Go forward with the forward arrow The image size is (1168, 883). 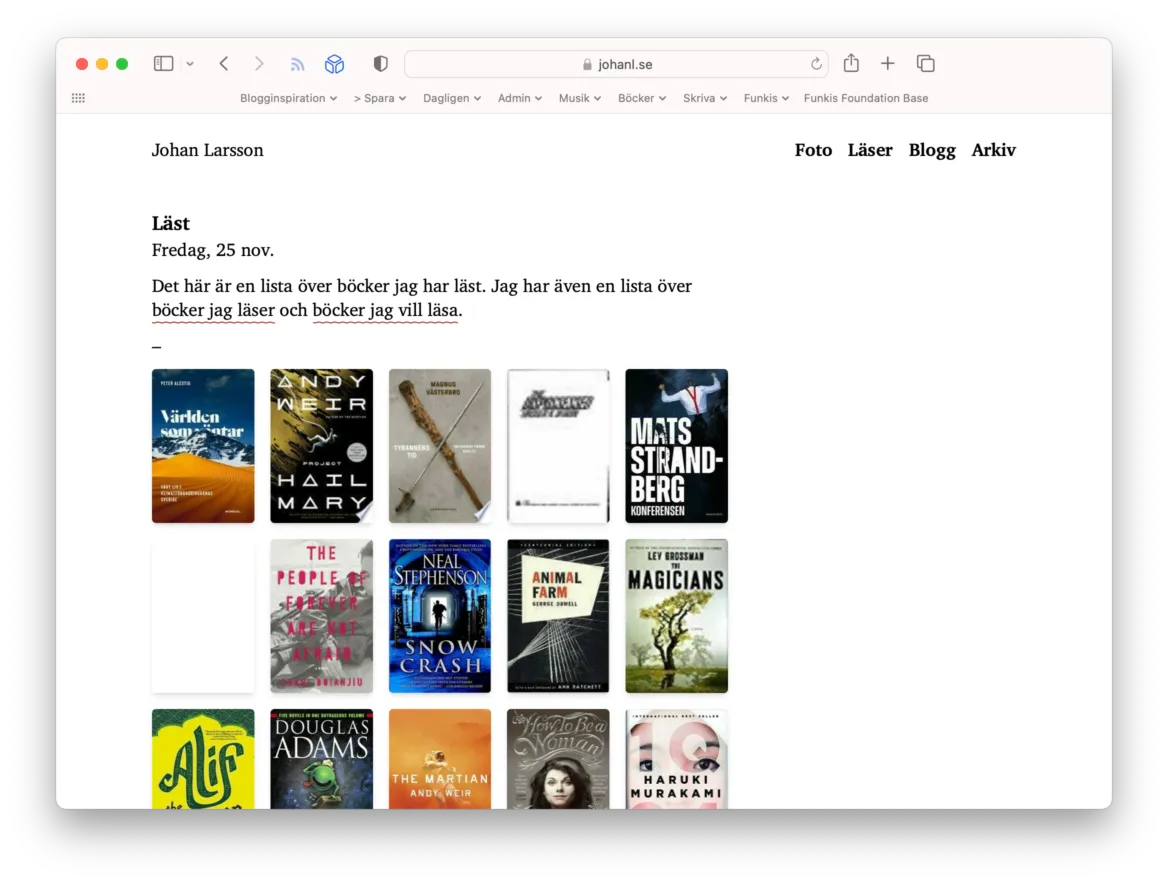(x=258, y=64)
